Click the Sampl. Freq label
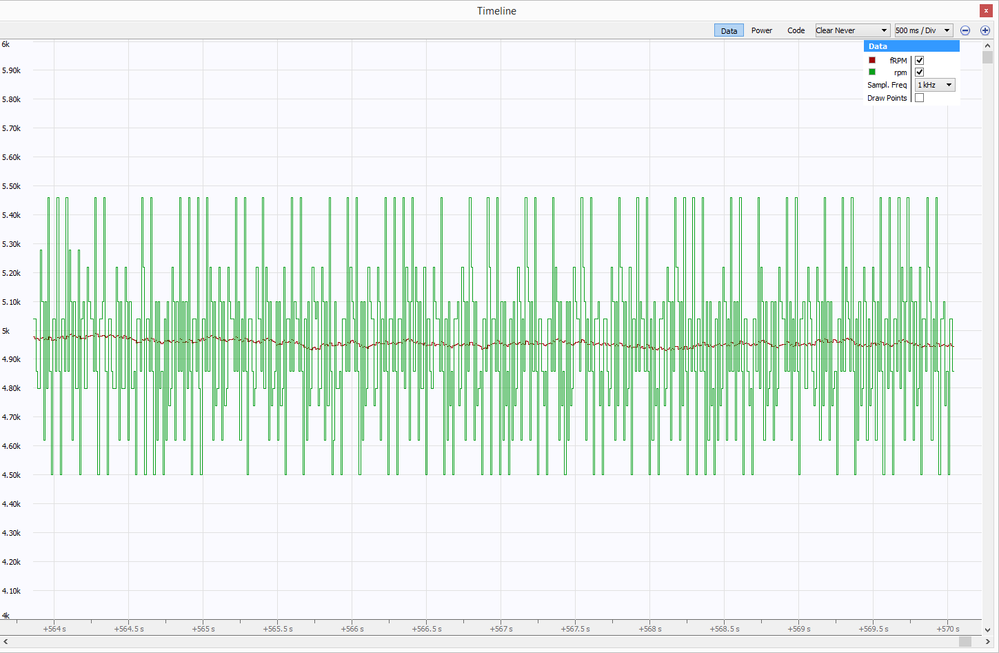 (887, 85)
